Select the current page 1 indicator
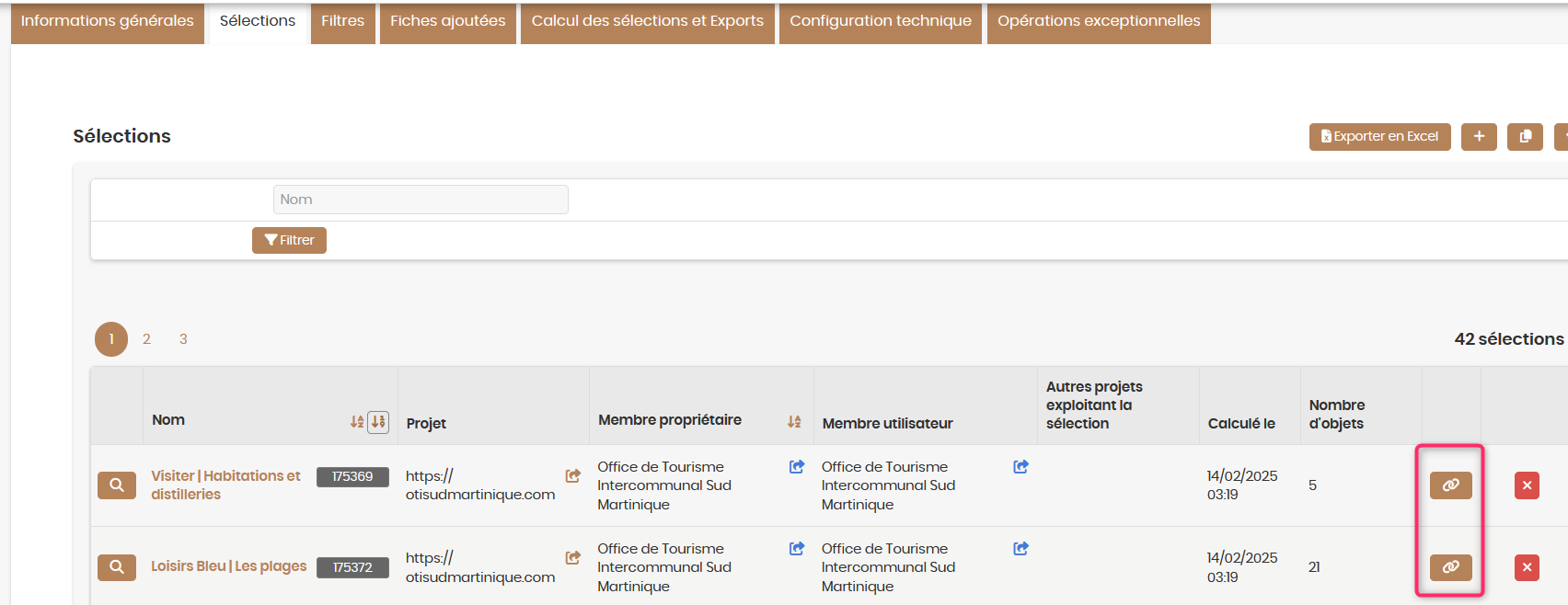The image size is (1568, 605). [x=111, y=339]
